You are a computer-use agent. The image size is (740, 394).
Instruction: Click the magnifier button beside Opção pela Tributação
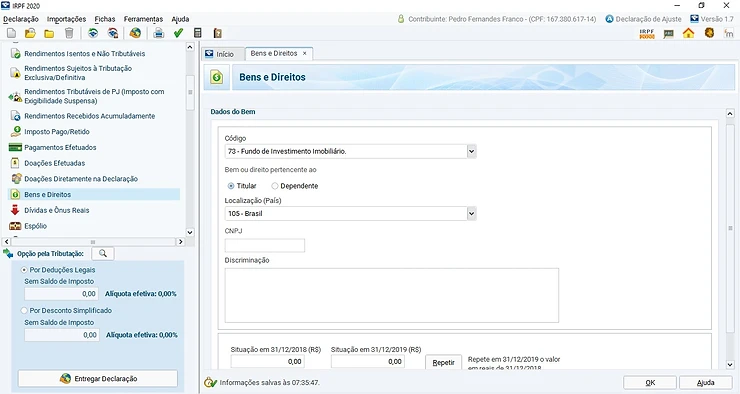click(x=102, y=253)
